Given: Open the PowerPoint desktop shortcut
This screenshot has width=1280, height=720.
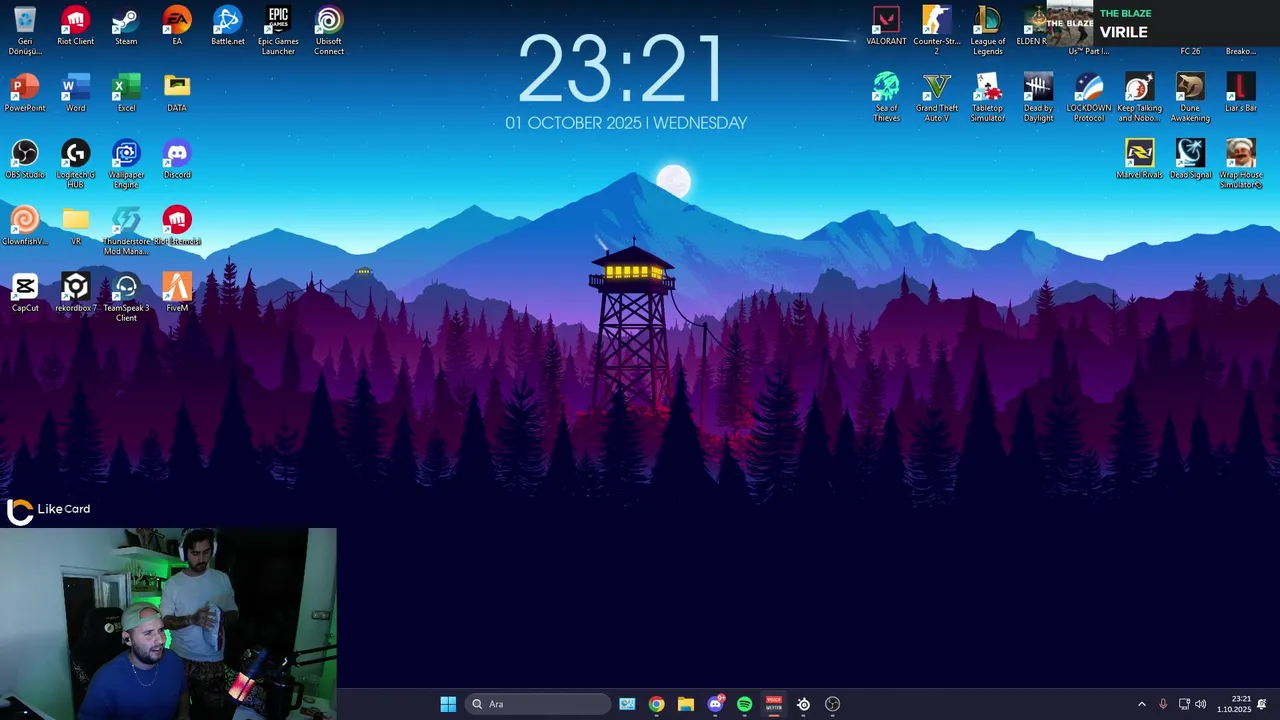Looking at the screenshot, I should [x=25, y=93].
